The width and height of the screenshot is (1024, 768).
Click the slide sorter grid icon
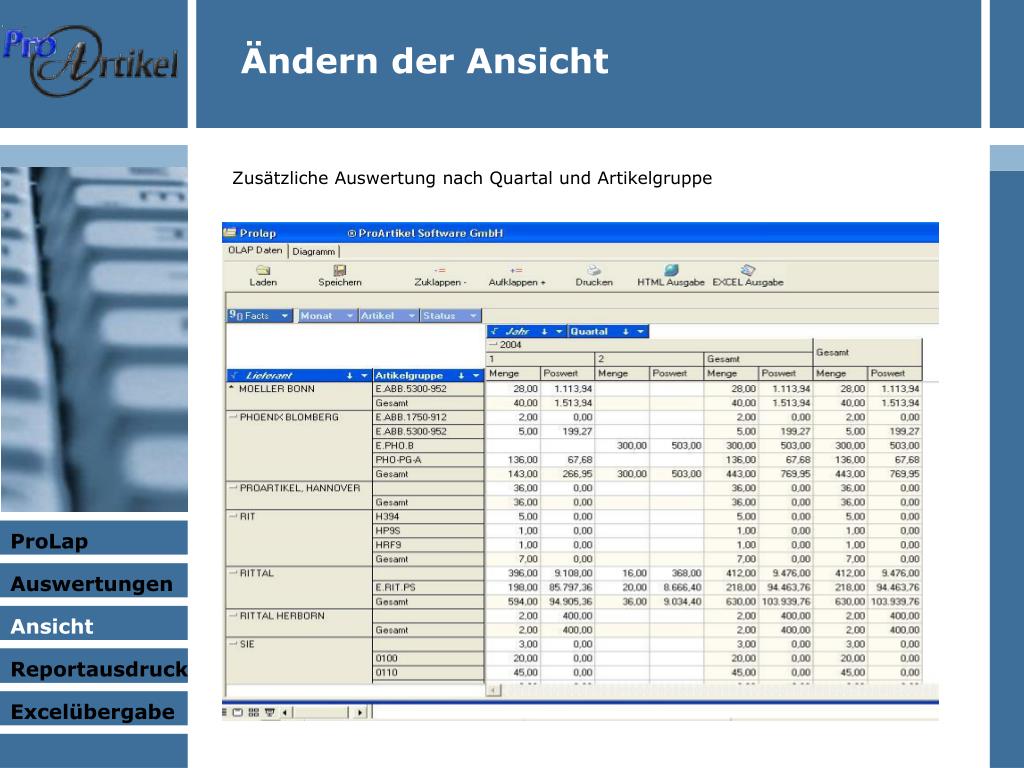[254, 712]
